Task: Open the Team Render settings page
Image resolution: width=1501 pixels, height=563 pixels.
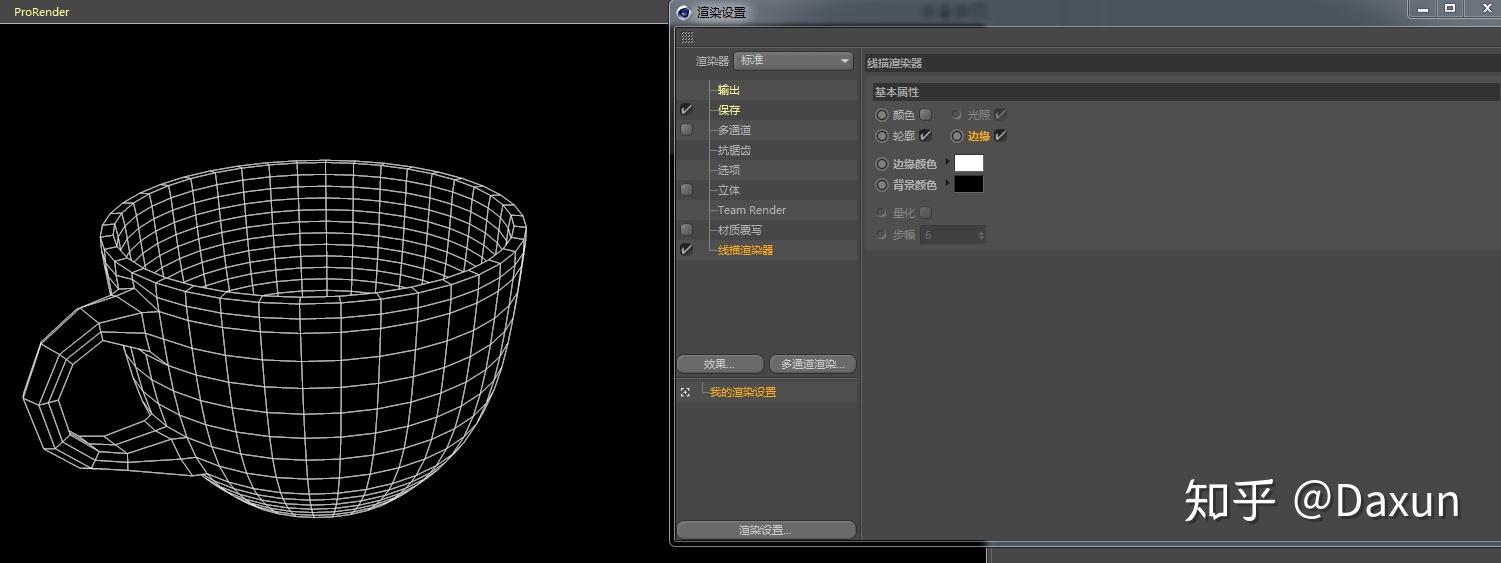Action: pos(752,210)
